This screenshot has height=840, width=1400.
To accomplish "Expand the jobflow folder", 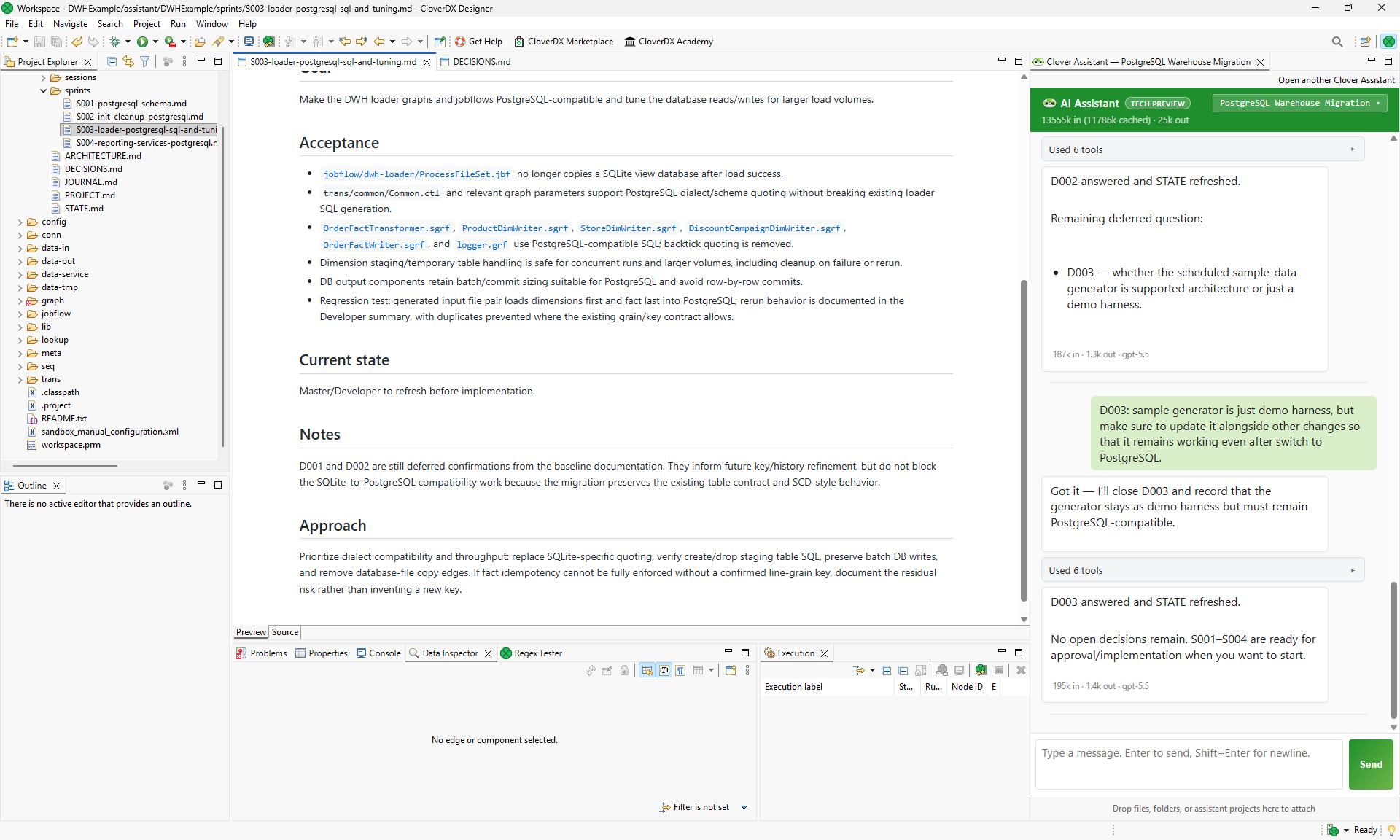I will pyautogui.click(x=20, y=314).
